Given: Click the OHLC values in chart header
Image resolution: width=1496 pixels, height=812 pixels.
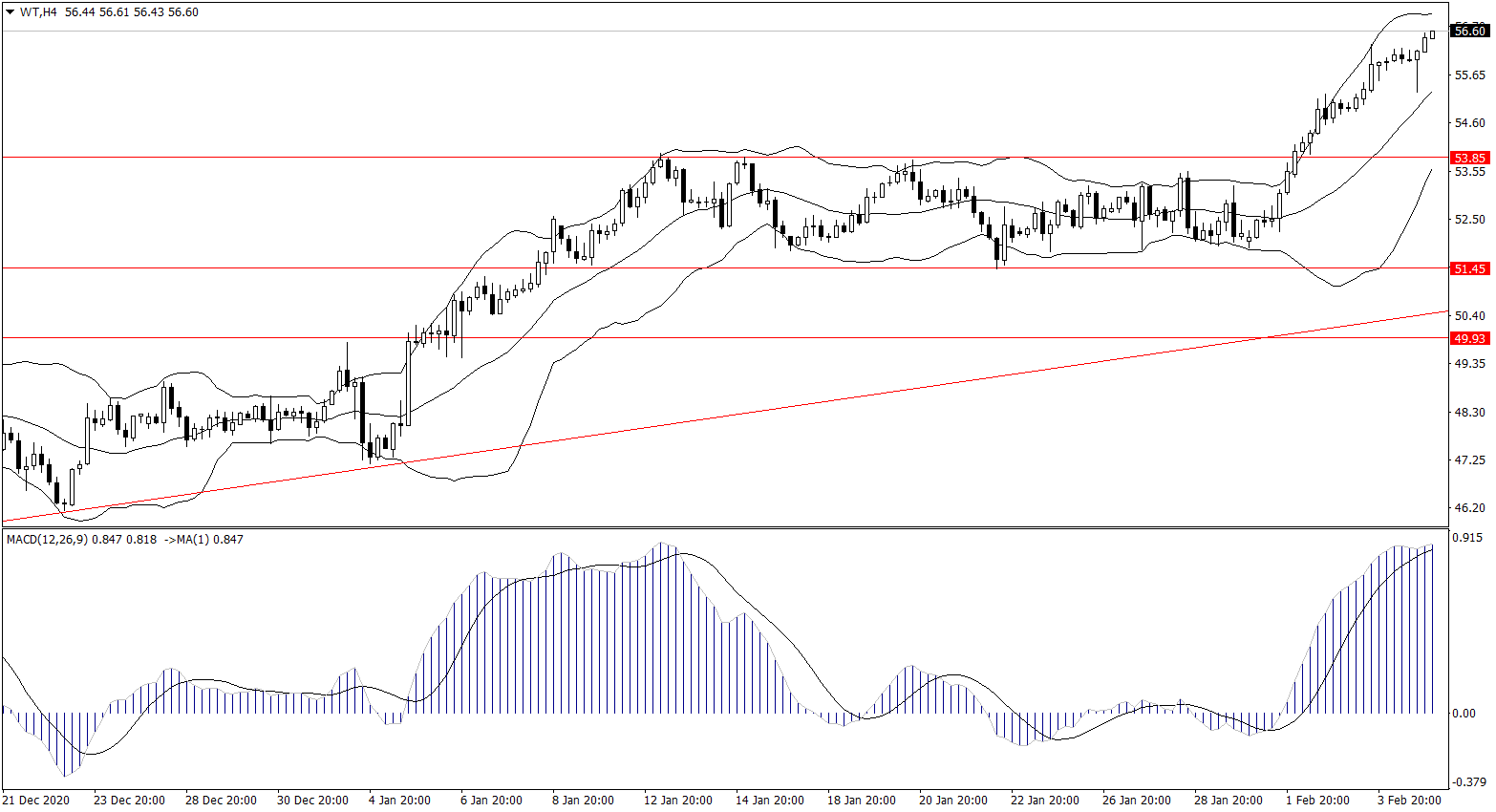Looking at the screenshot, I should (132, 12).
